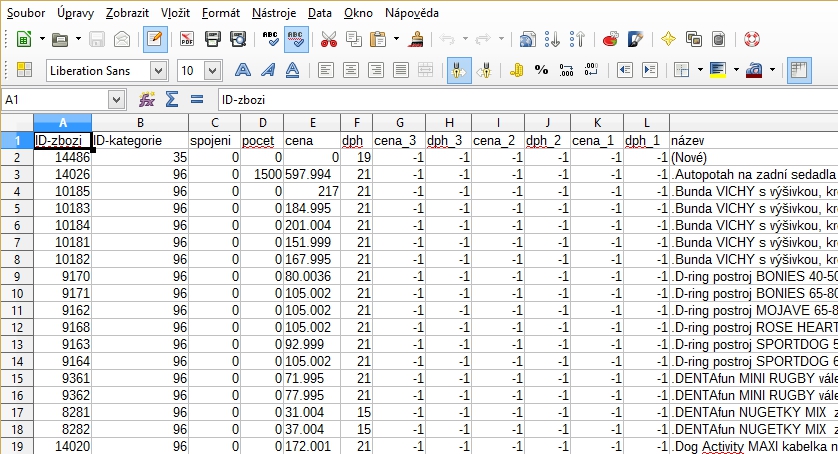
Task: Open the Function Wizard (fx) icon
Action: pyautogui.click(x=147, y=100)
